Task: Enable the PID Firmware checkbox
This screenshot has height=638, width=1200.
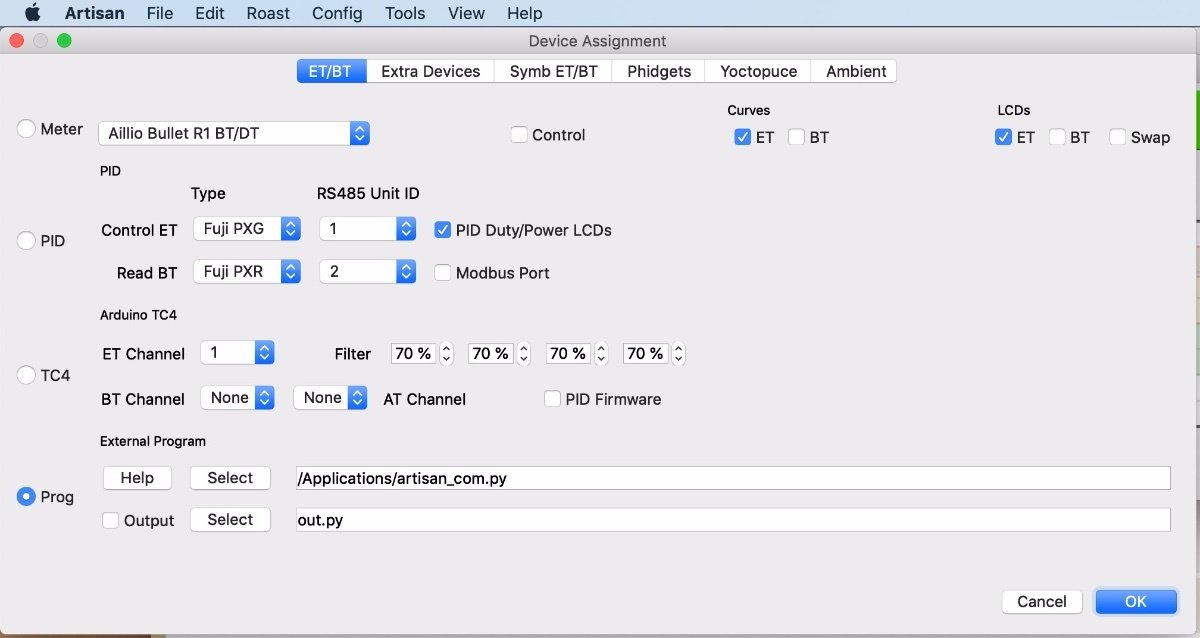Action: click(552, 399)
